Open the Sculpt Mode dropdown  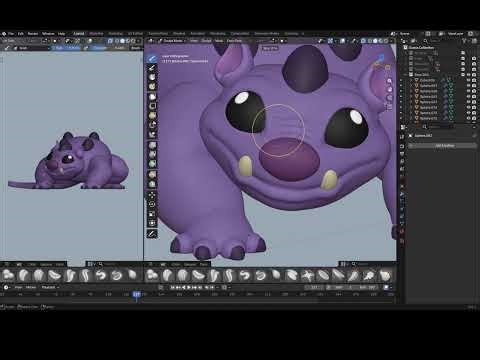(172, 41)
